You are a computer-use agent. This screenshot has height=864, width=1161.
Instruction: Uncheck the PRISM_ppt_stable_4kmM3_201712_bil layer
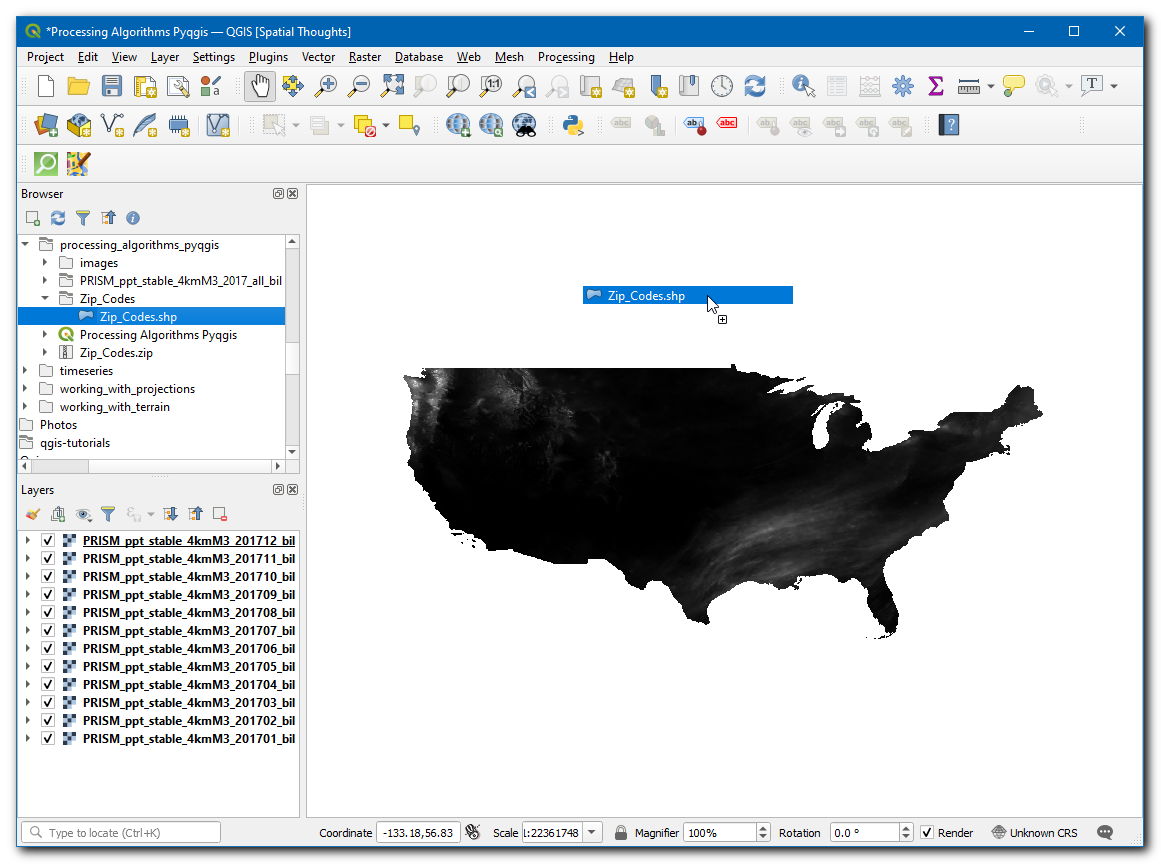pyautogui.click(x=47, y=541)
